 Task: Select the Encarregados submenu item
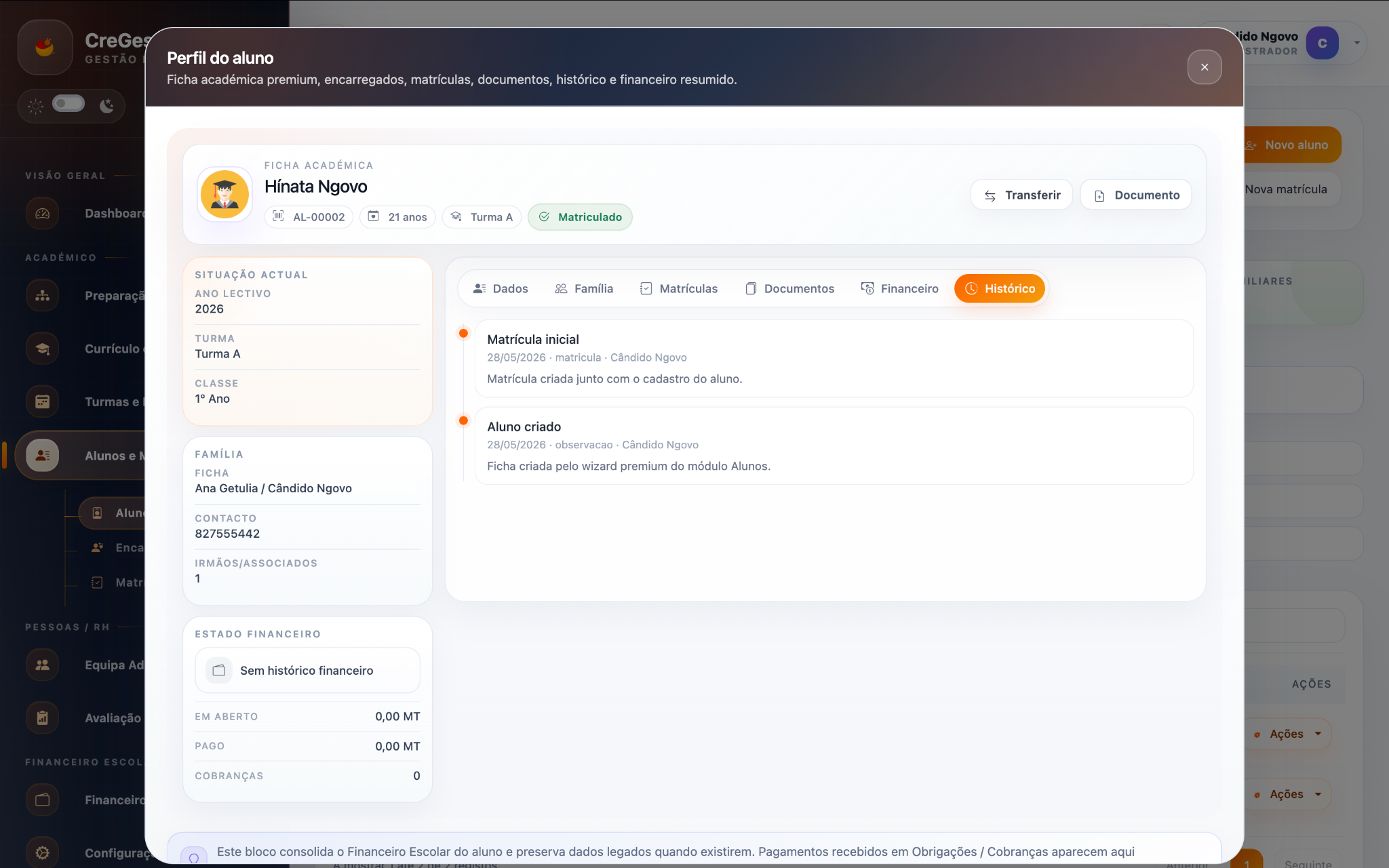tap(112, 548)
